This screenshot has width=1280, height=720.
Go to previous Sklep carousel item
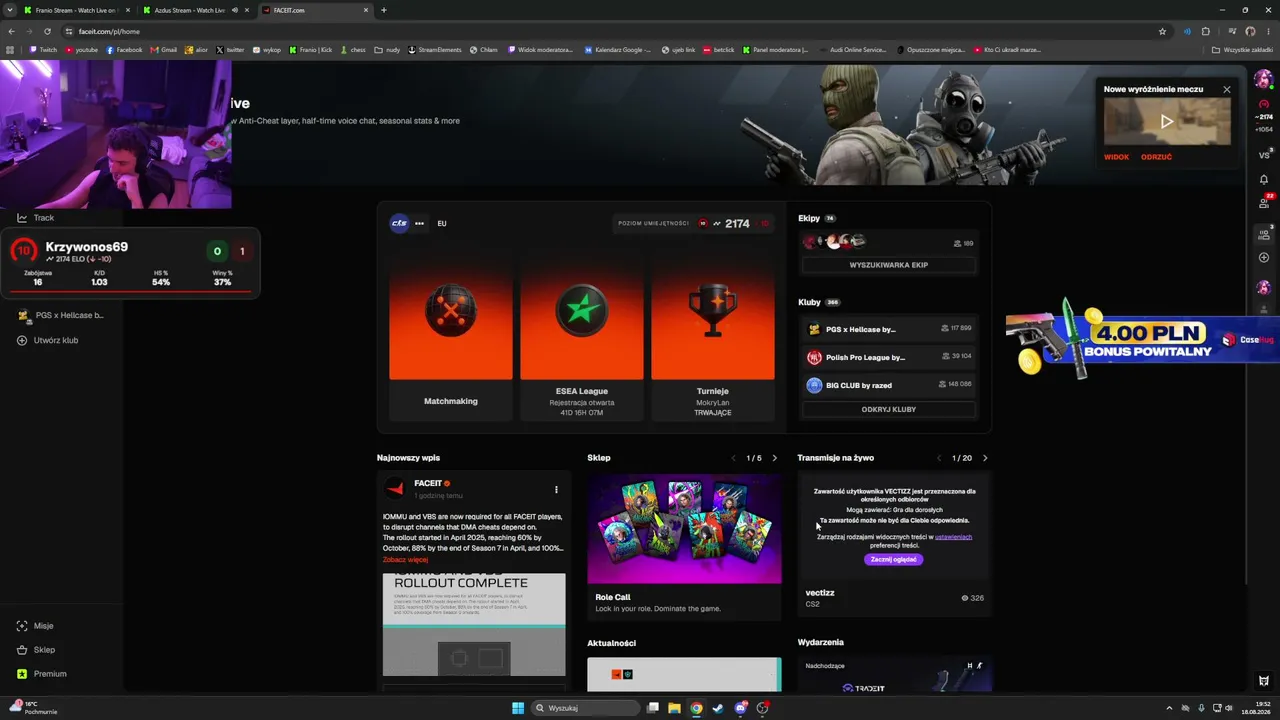point(734,458)
